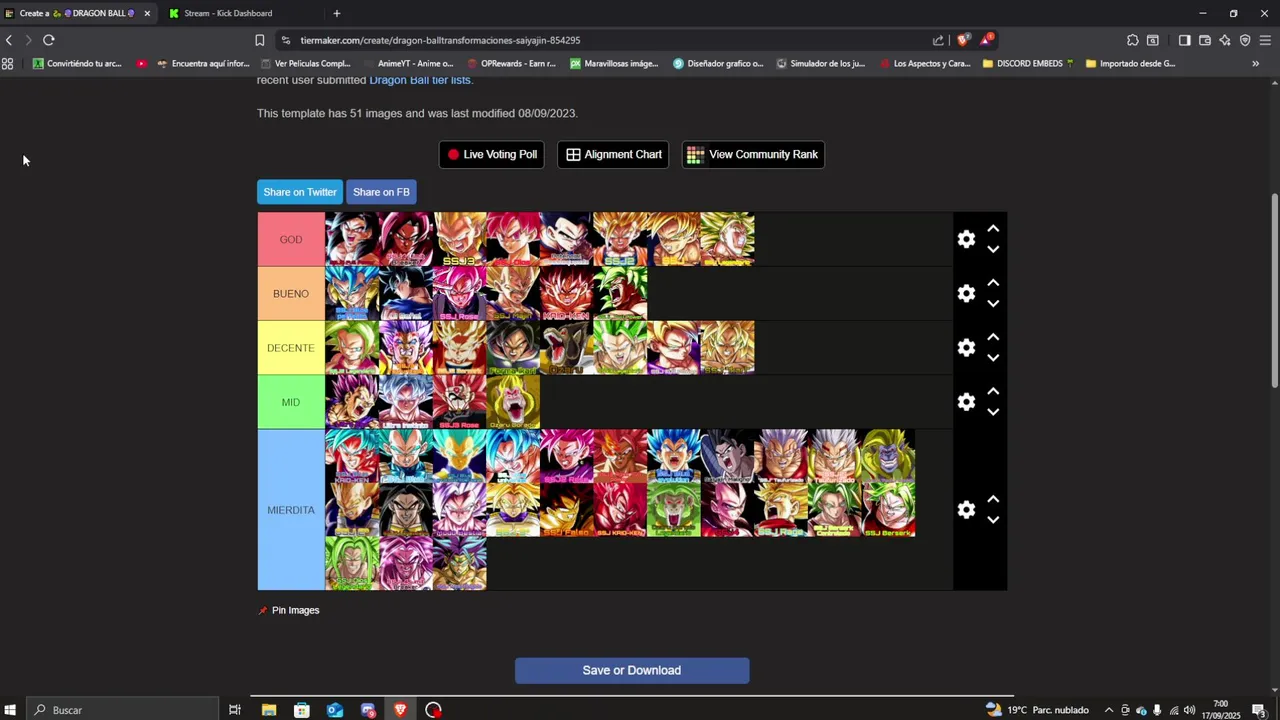Open Brave VPN shield icon

pyautogui.click(x=1245, y=40)
